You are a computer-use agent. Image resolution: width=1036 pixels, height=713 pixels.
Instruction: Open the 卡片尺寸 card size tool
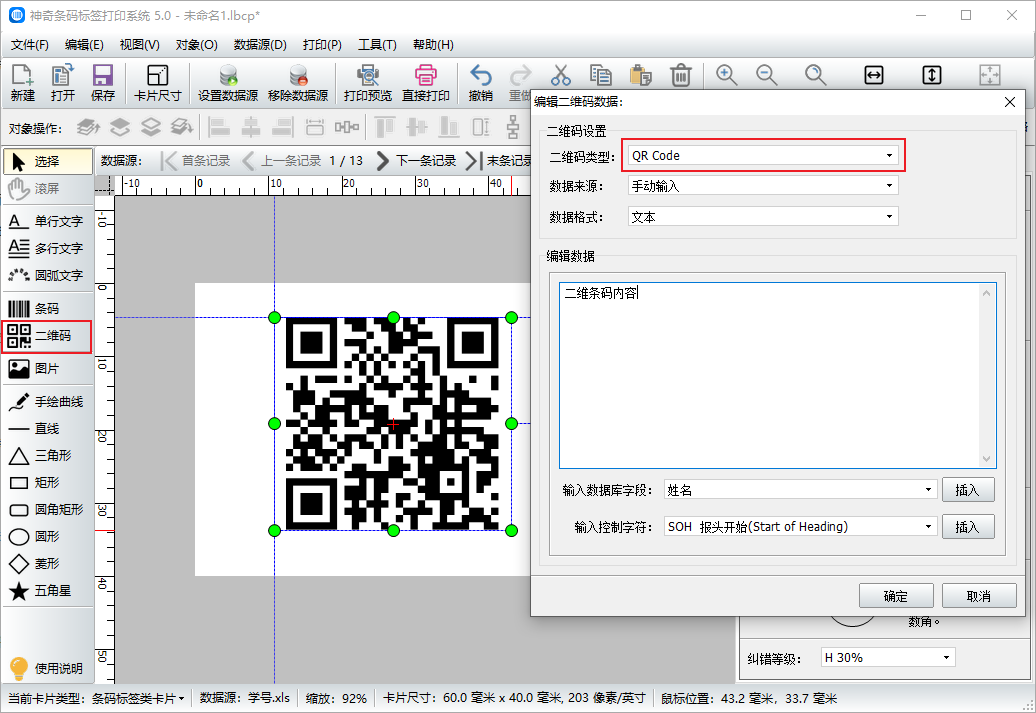[157, 83]
